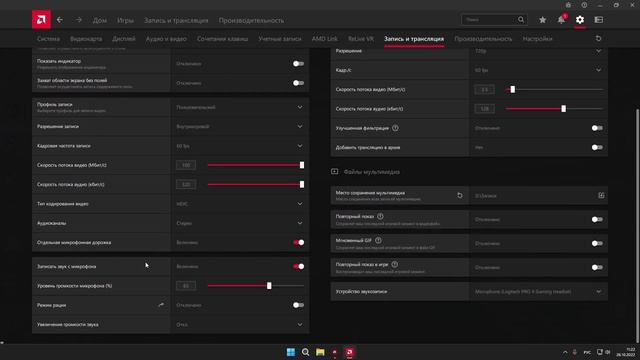
Task: Toggle Добавить трансляцию в архив
Action: pyautogui.click(x=597, y=147)
